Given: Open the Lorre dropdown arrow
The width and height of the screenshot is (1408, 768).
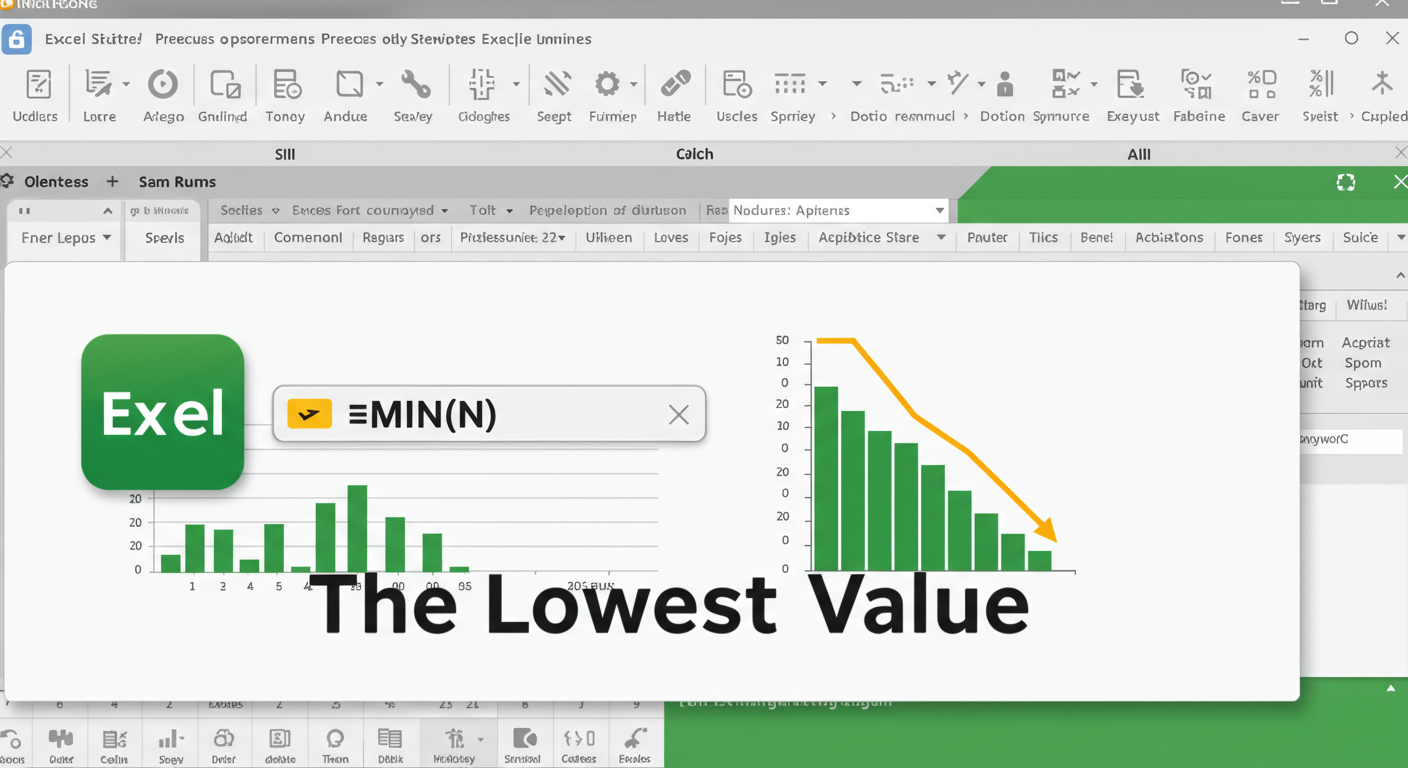Looking at the screenshot, I should click(126, 85).
